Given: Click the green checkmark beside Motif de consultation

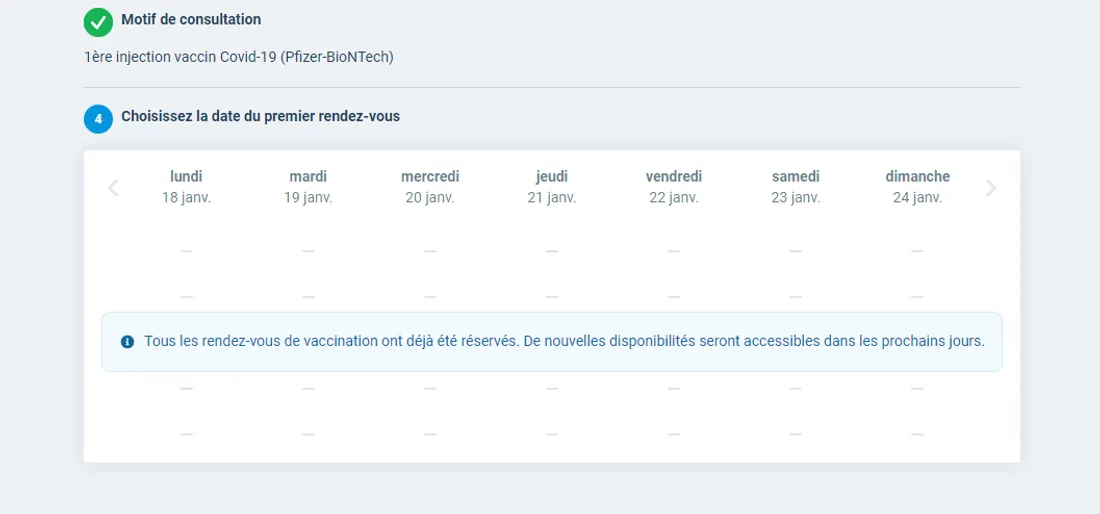Looking at the screenshot, I should pos(98,22).
